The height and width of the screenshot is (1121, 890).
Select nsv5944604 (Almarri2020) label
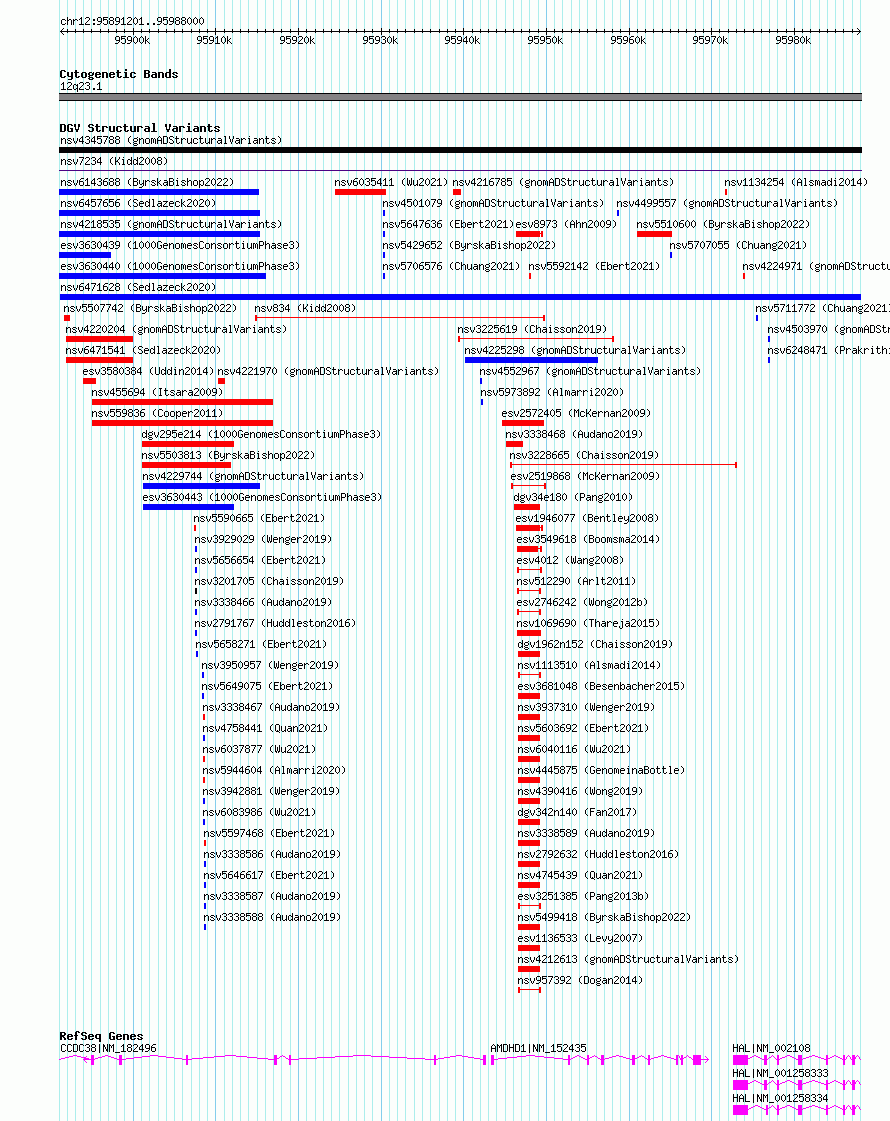[x=274, y=770]
